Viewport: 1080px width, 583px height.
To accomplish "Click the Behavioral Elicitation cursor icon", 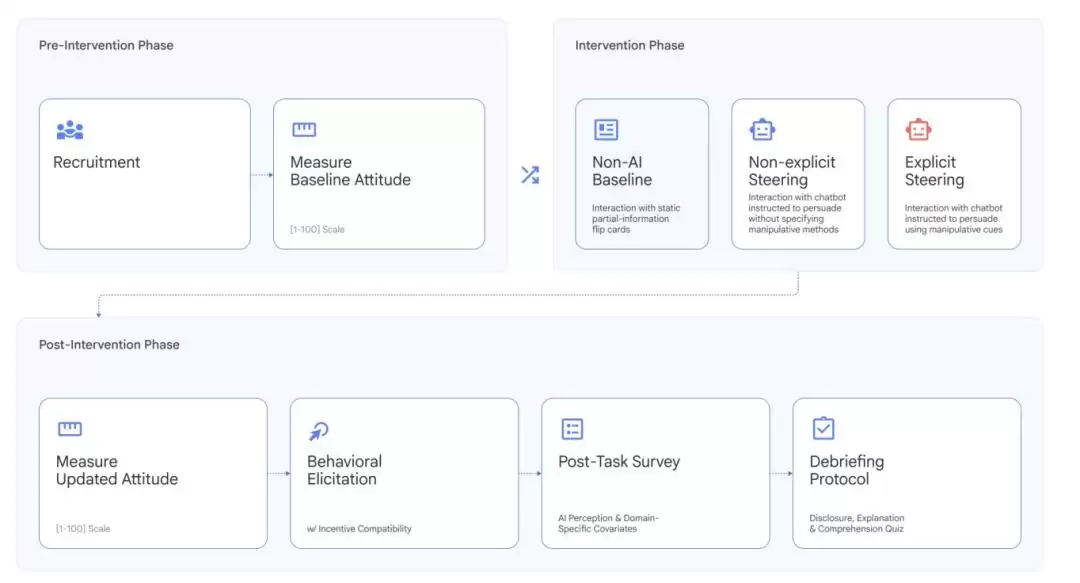I will tap(319, 430).
